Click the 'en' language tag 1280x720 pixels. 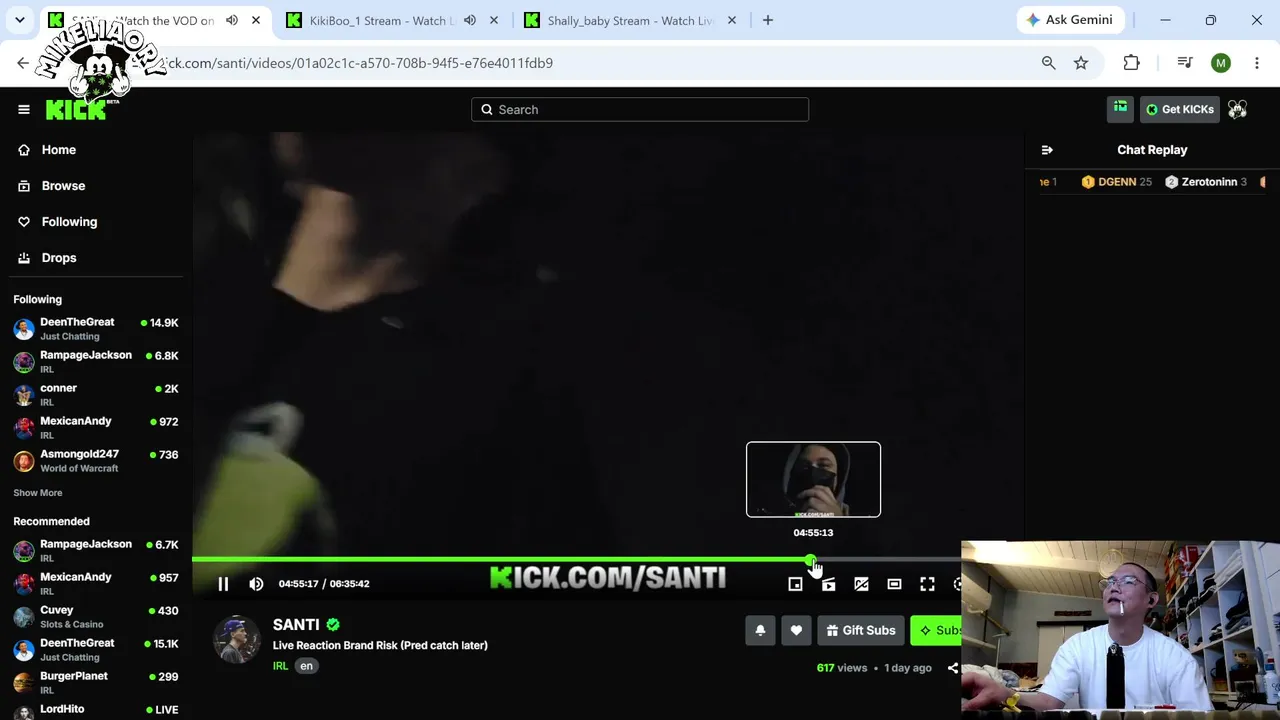[x=306, y=666]
